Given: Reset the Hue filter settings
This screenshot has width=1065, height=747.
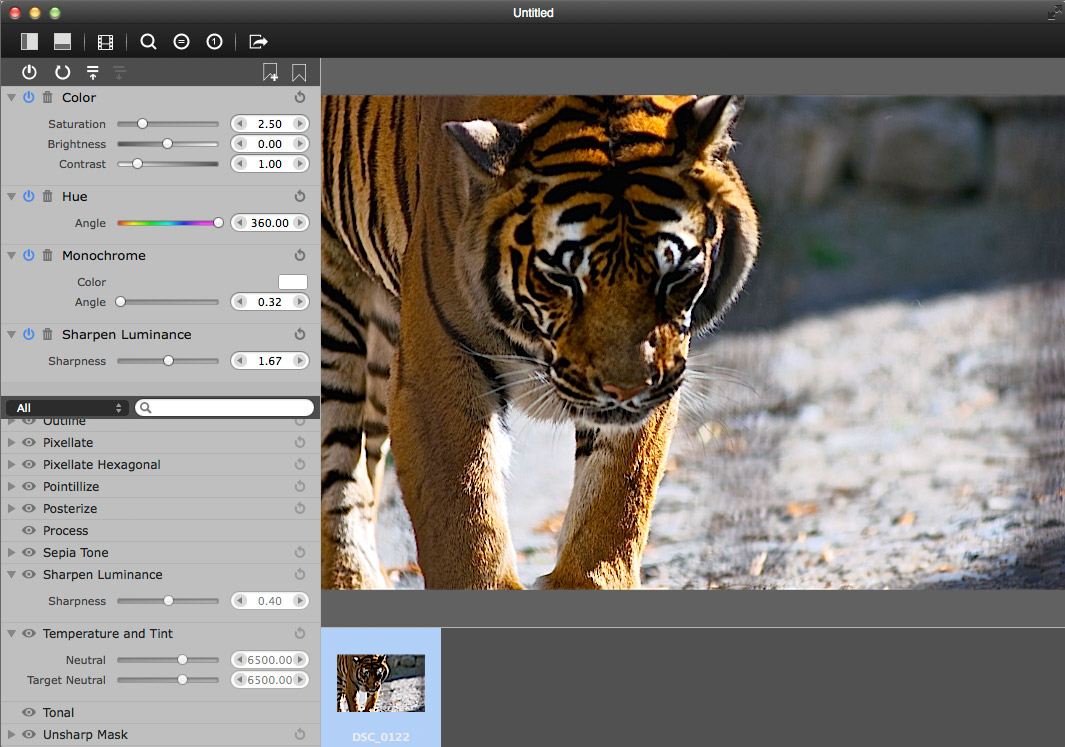Looking at the screenshot, I should click(300, 197).
